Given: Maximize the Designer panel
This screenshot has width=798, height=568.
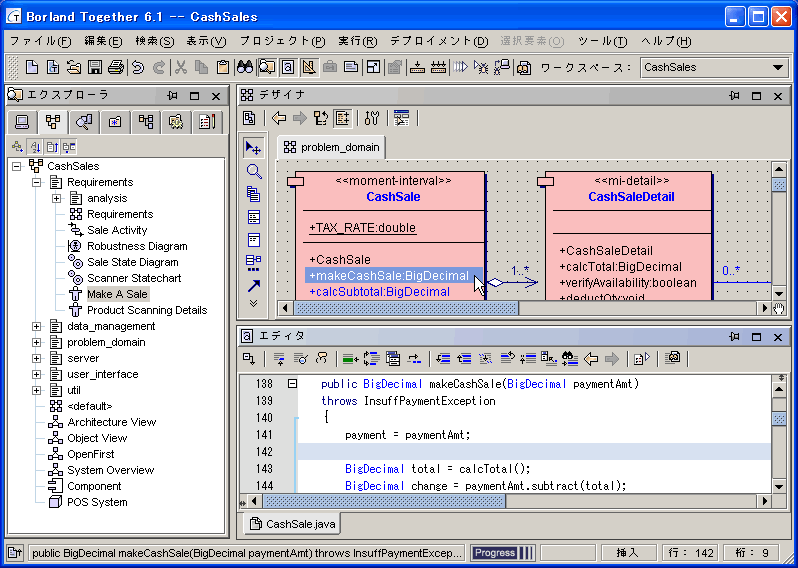Looking at the screenshot, I should 756,96.
